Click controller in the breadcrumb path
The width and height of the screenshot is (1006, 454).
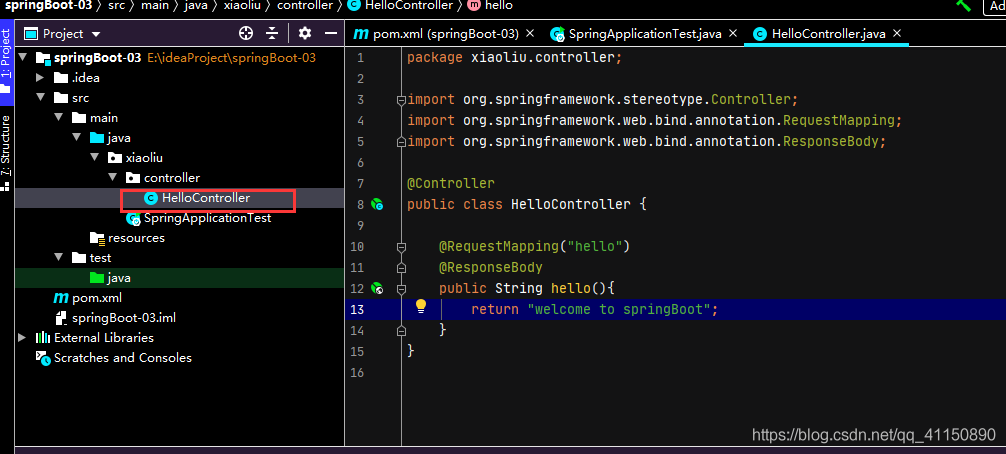pyautogui.click(x=305, y=5)
